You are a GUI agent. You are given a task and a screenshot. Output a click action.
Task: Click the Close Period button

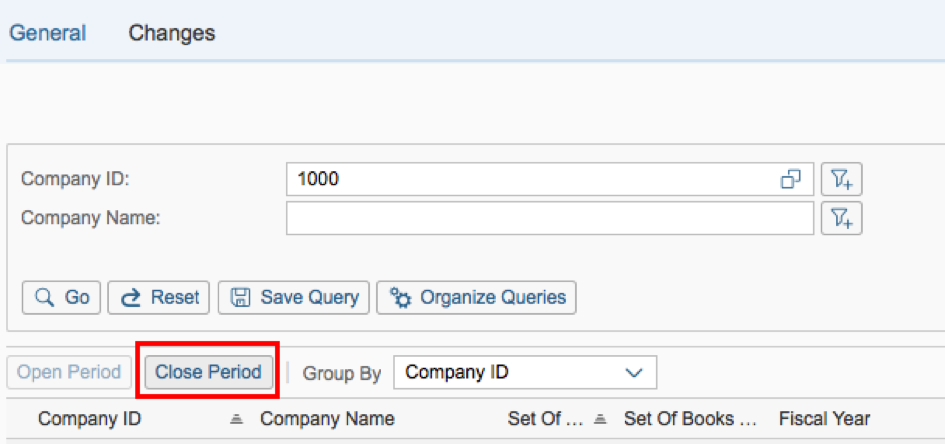click(209, 372)
